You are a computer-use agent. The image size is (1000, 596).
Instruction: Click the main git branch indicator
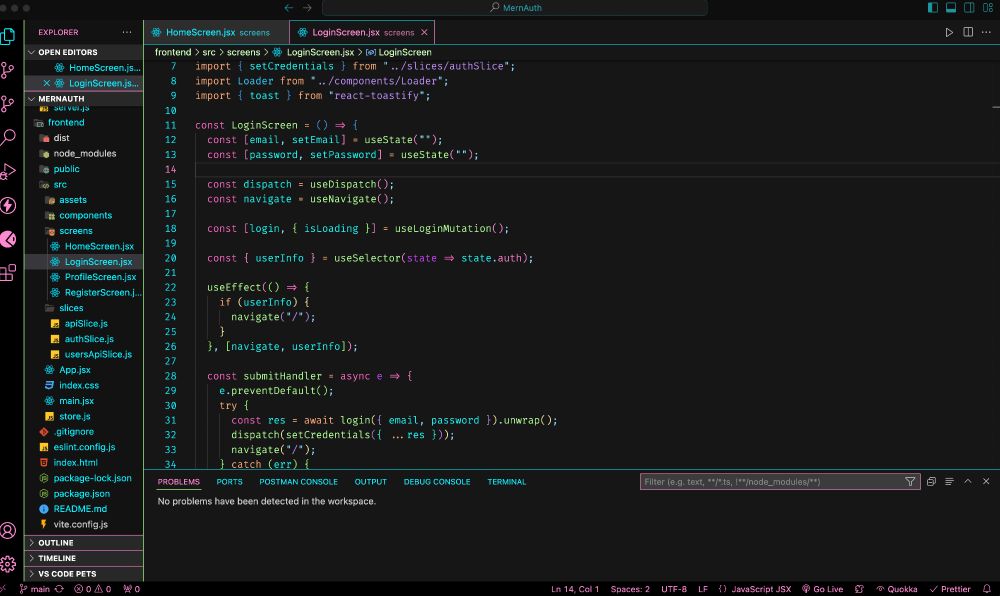(34, 589)
